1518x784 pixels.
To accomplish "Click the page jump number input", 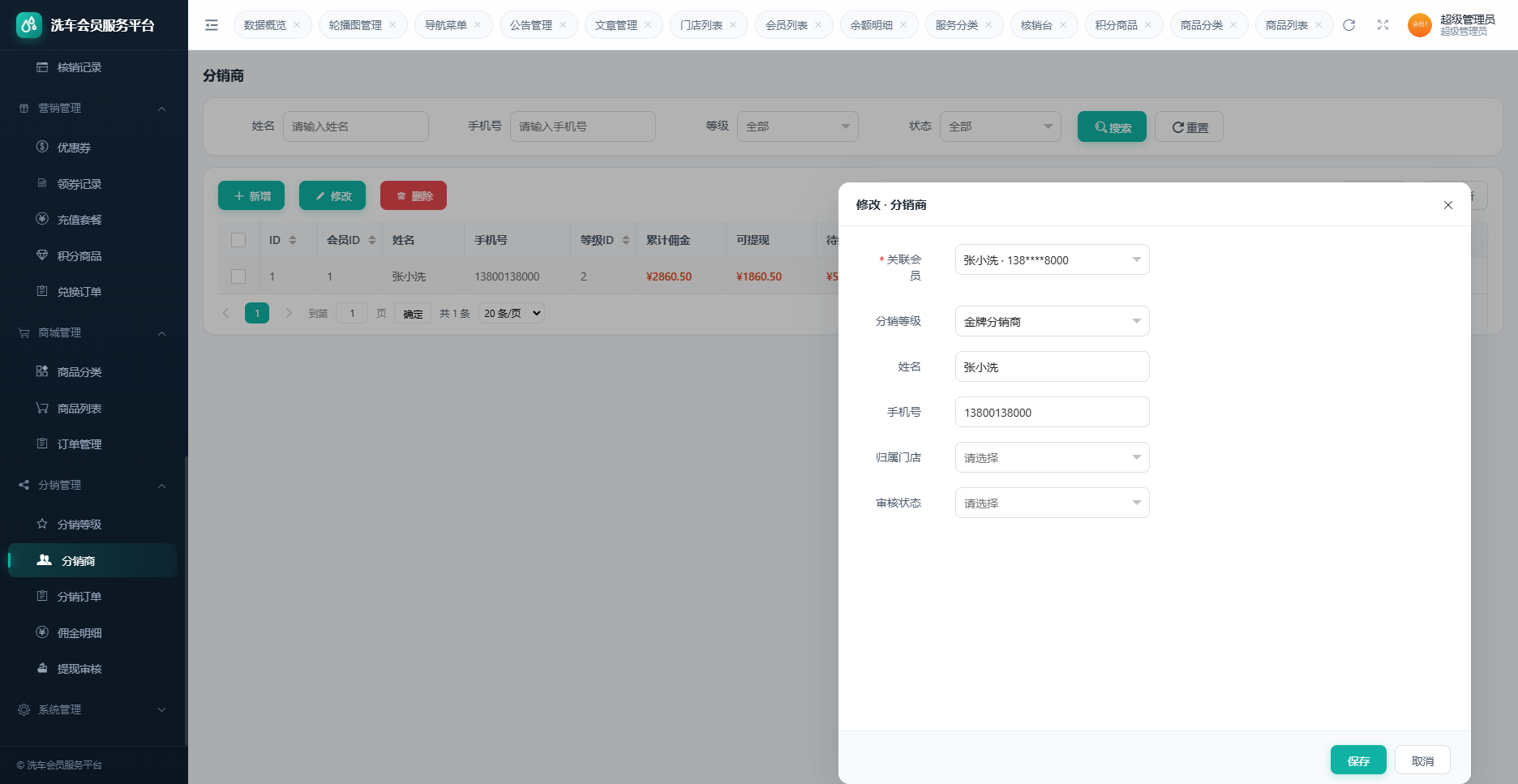I will point(352,313).
